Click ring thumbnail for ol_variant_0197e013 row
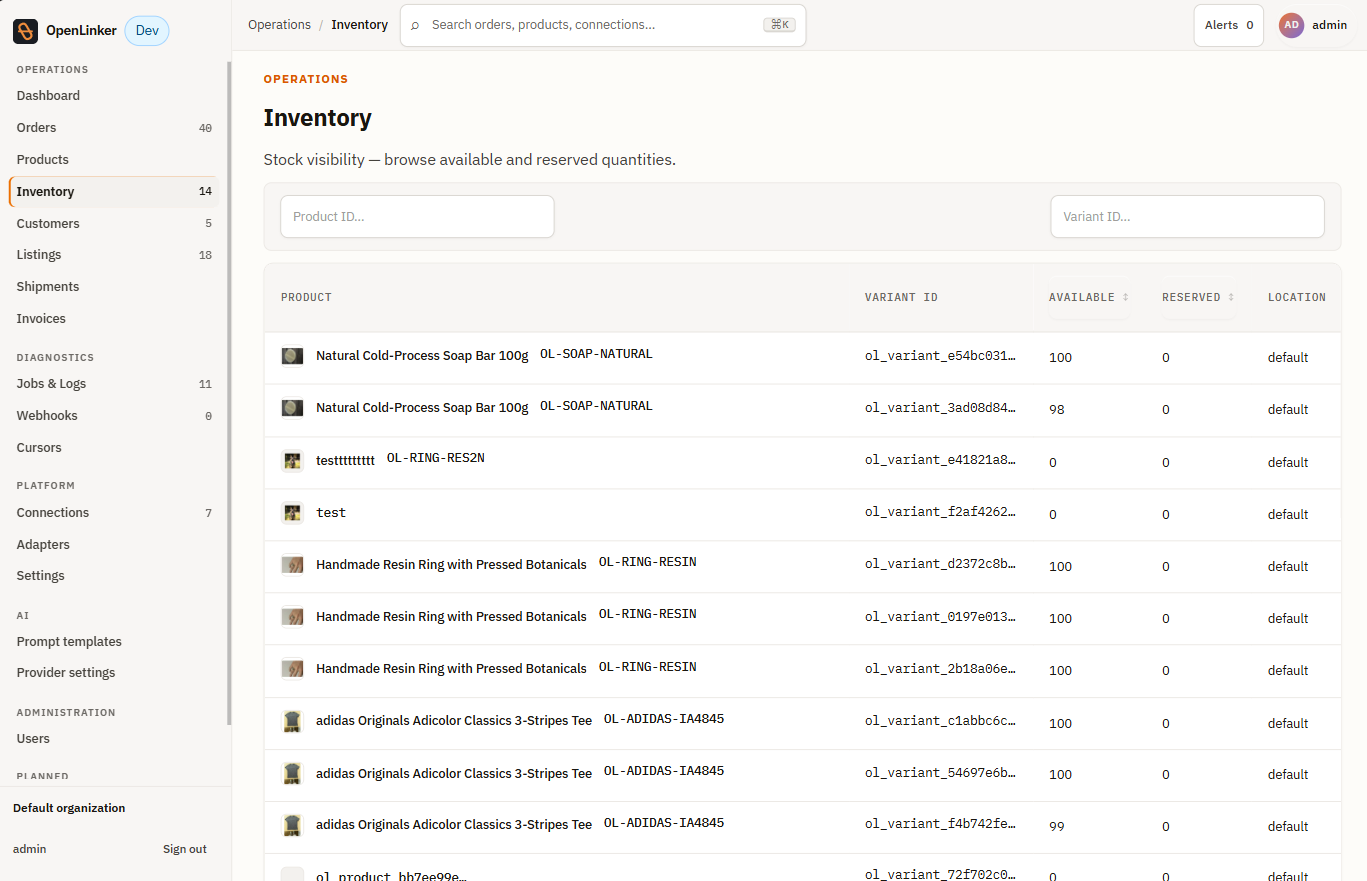This screenshot has height=881, width=1367. coord(292,617)
